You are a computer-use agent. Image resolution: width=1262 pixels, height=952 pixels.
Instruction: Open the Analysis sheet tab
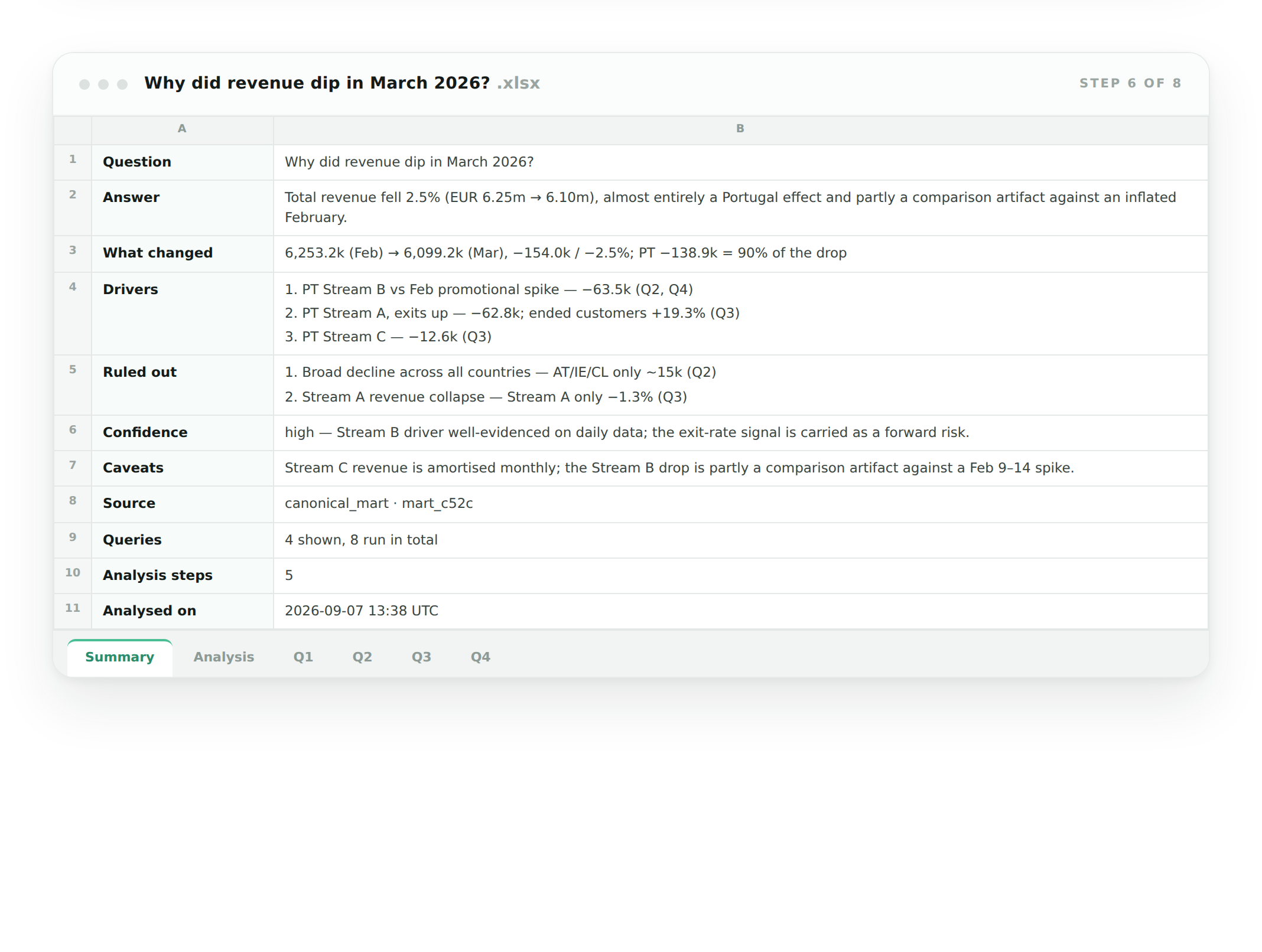pyautogui.click(x=224, y=657)
